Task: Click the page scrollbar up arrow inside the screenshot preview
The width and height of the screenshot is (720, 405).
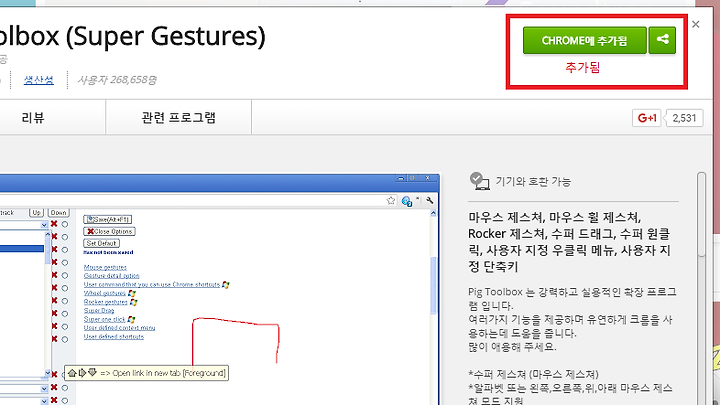Action: pos(433,214)
